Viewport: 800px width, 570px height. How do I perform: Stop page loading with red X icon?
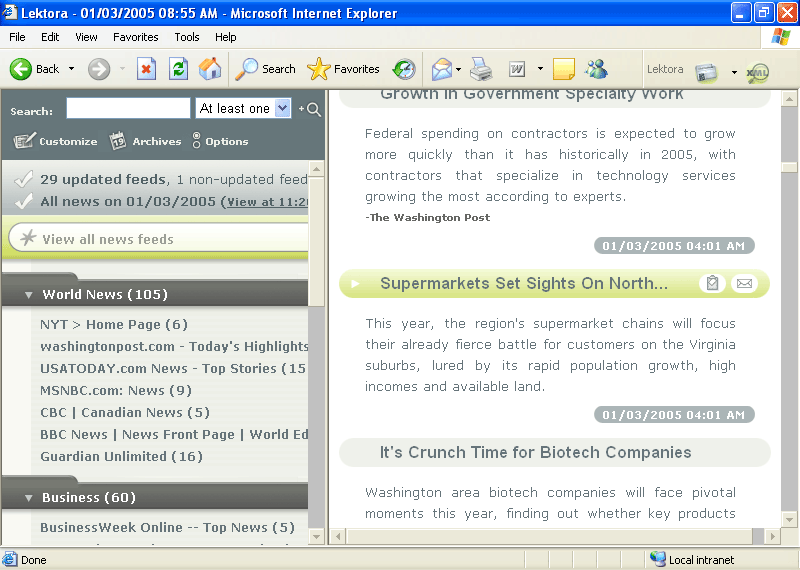tap(146, 69)
